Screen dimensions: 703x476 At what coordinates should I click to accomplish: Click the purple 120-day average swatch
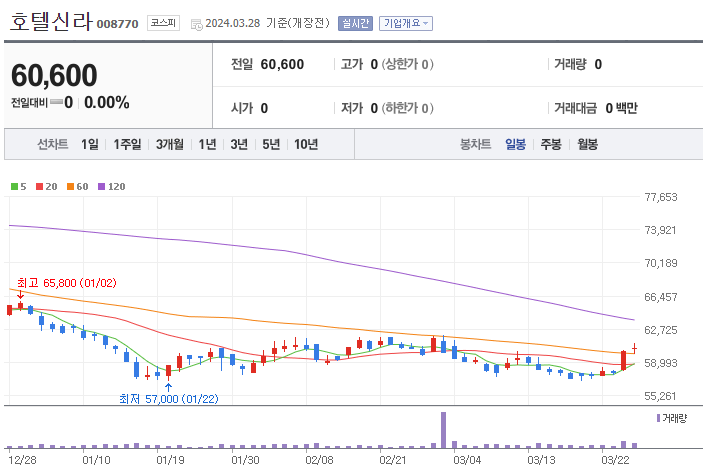tap(102, 186)
